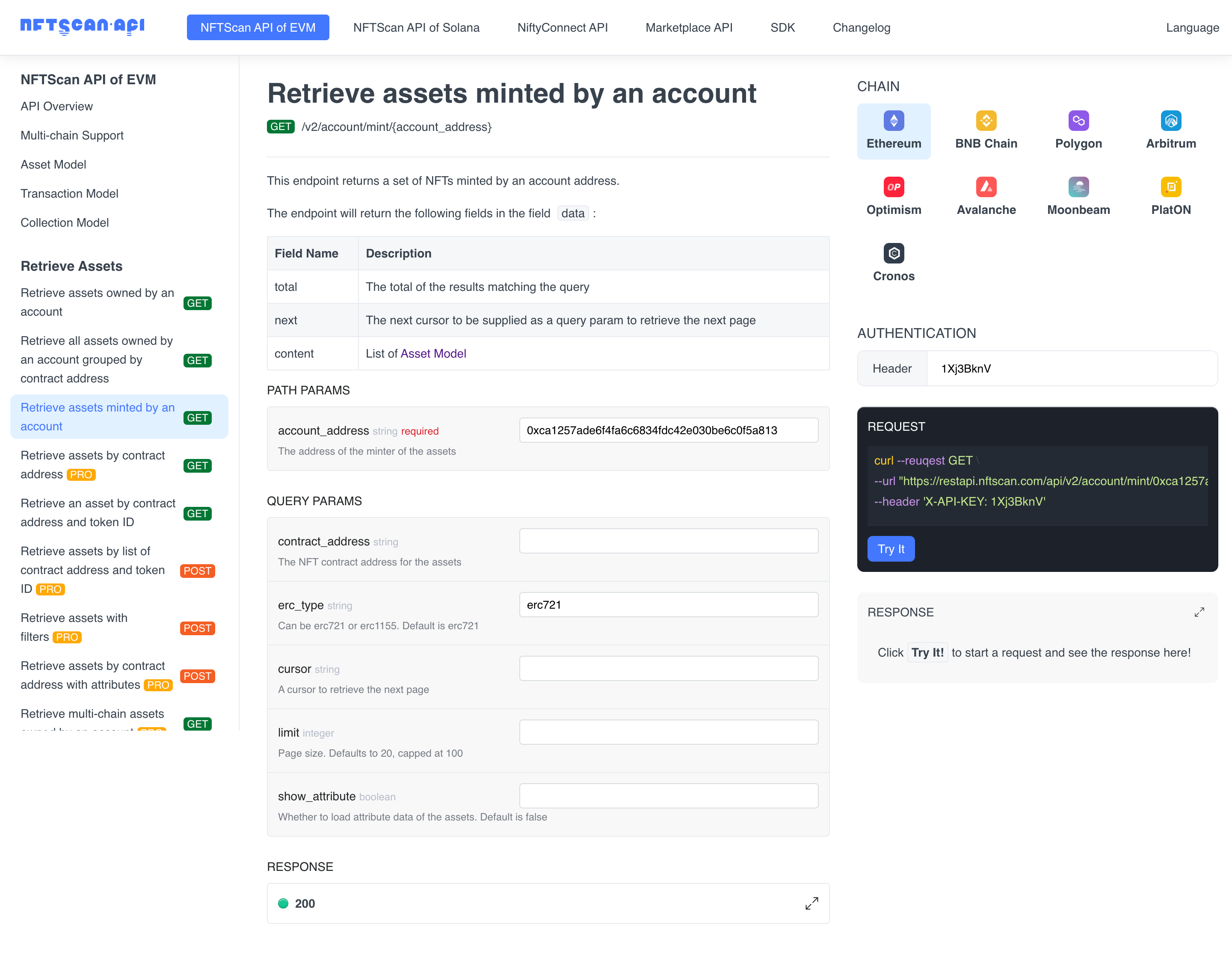Open the Asset Model link in table
Image resolution: width=1232 pixels, height=965 pixels.
click(432, 354)
